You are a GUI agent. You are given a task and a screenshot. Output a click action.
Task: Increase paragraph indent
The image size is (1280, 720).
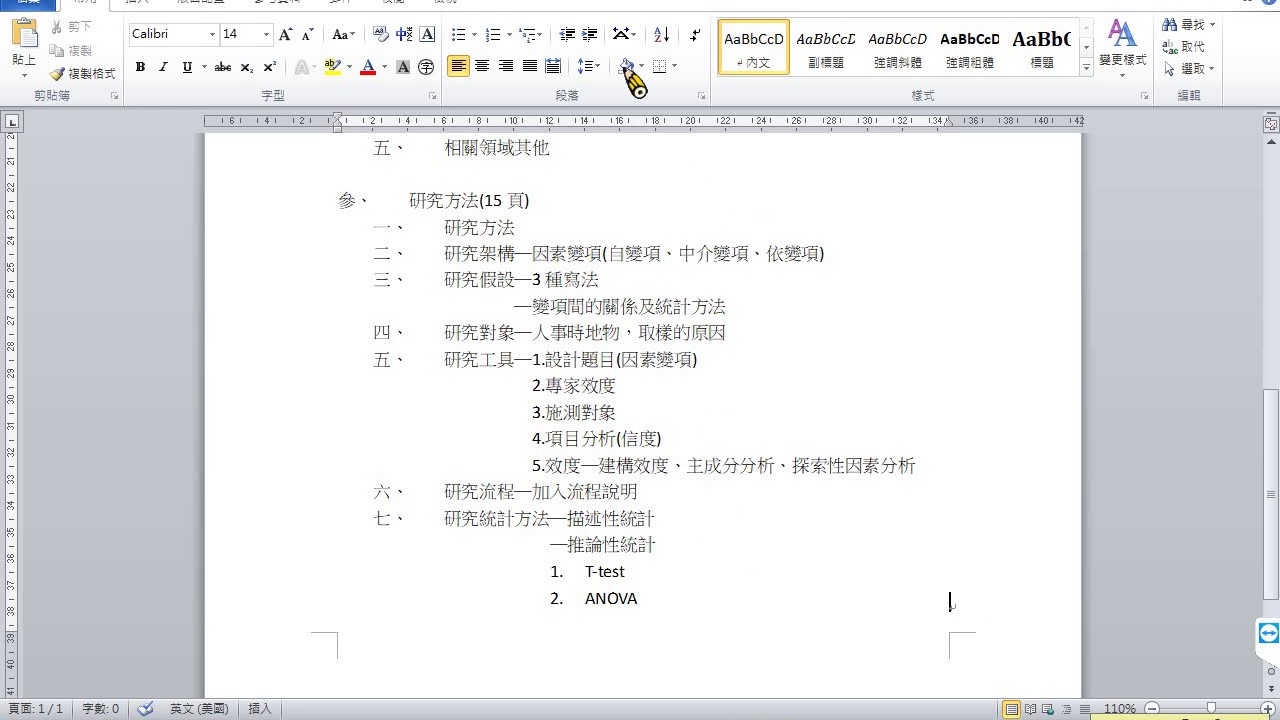click(x=590, y=34)
